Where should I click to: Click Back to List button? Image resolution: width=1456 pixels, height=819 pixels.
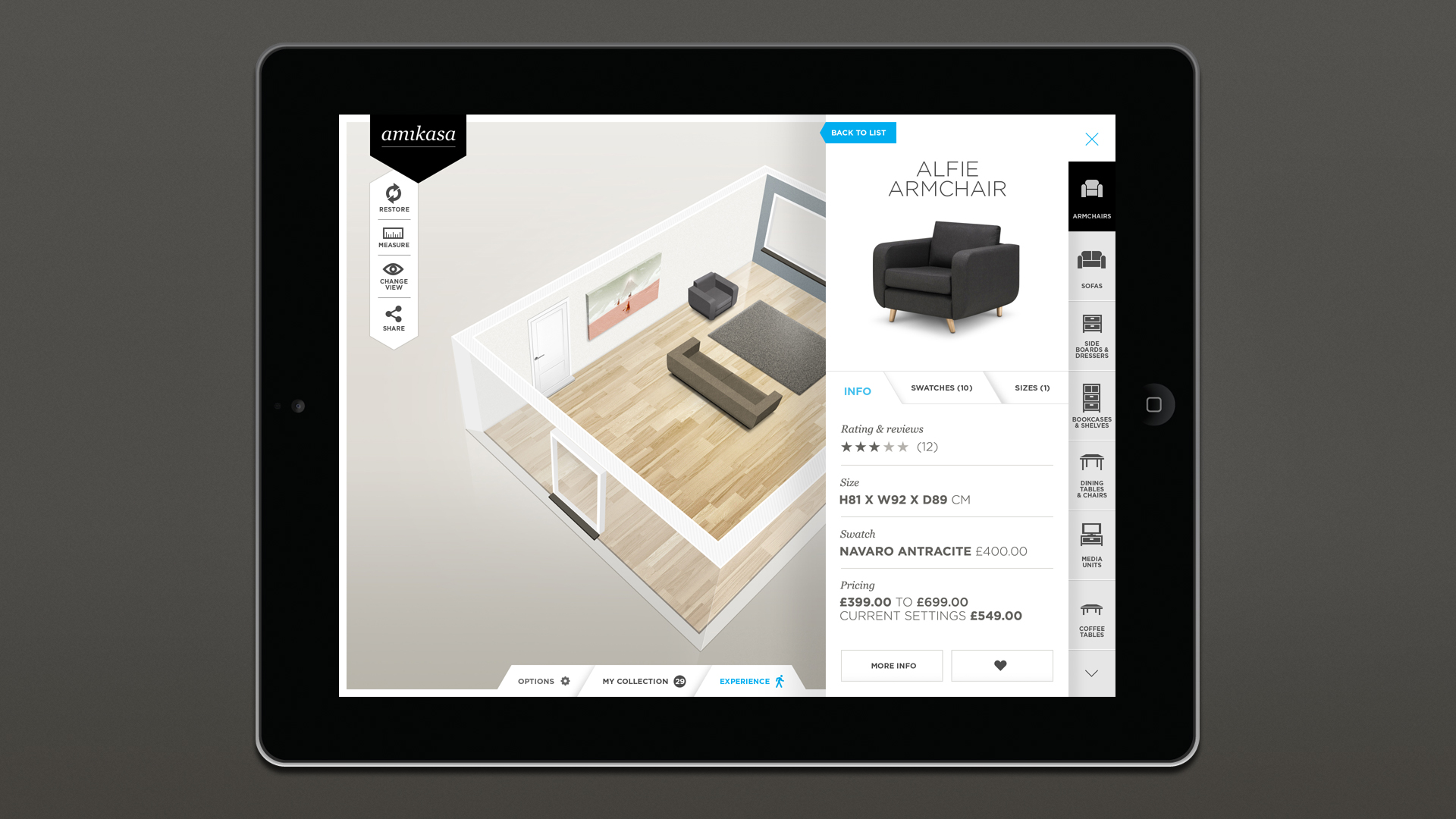(x=858, y=132)
